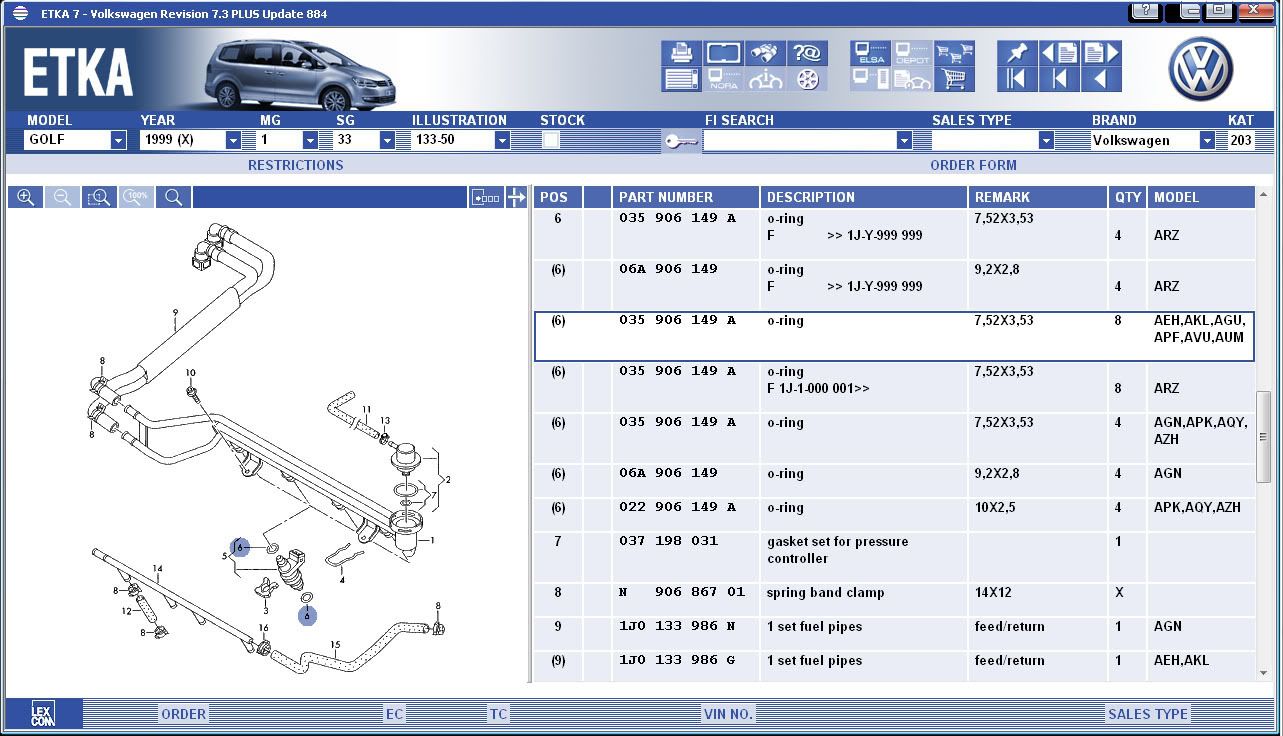Click the list view icon below the printer
The height and width of the screenshot is (736, 1283).
point(681,79)
